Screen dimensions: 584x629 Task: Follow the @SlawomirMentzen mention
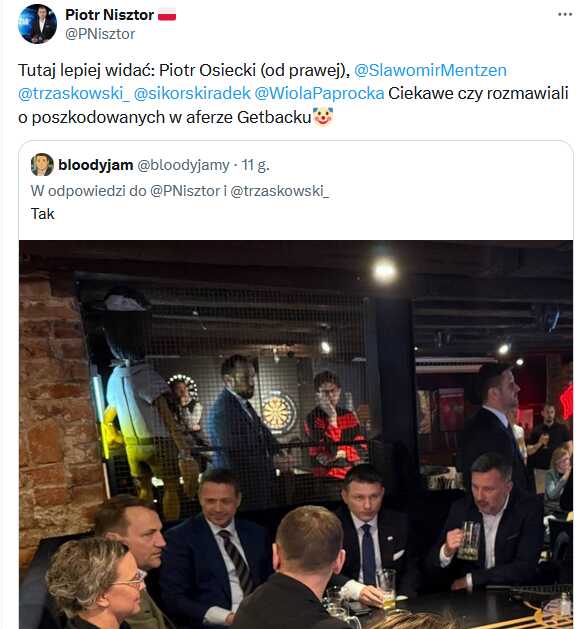[430, 71]
